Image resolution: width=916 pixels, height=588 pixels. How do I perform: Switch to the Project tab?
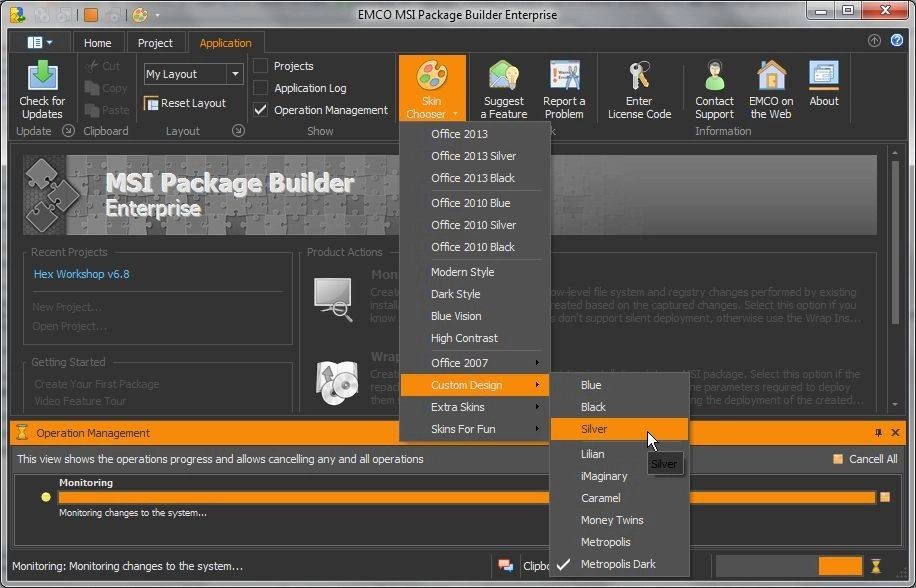(155, 43)
